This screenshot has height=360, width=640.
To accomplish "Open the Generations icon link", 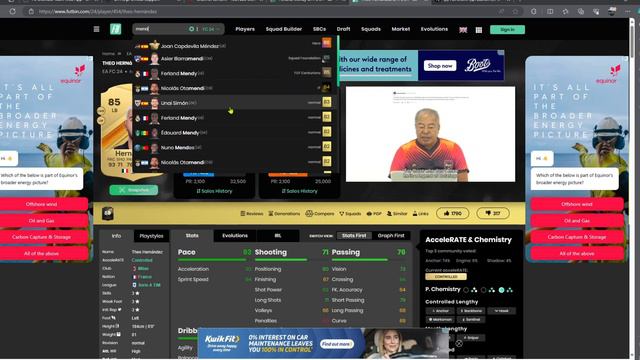I will [x=284, y=213].
